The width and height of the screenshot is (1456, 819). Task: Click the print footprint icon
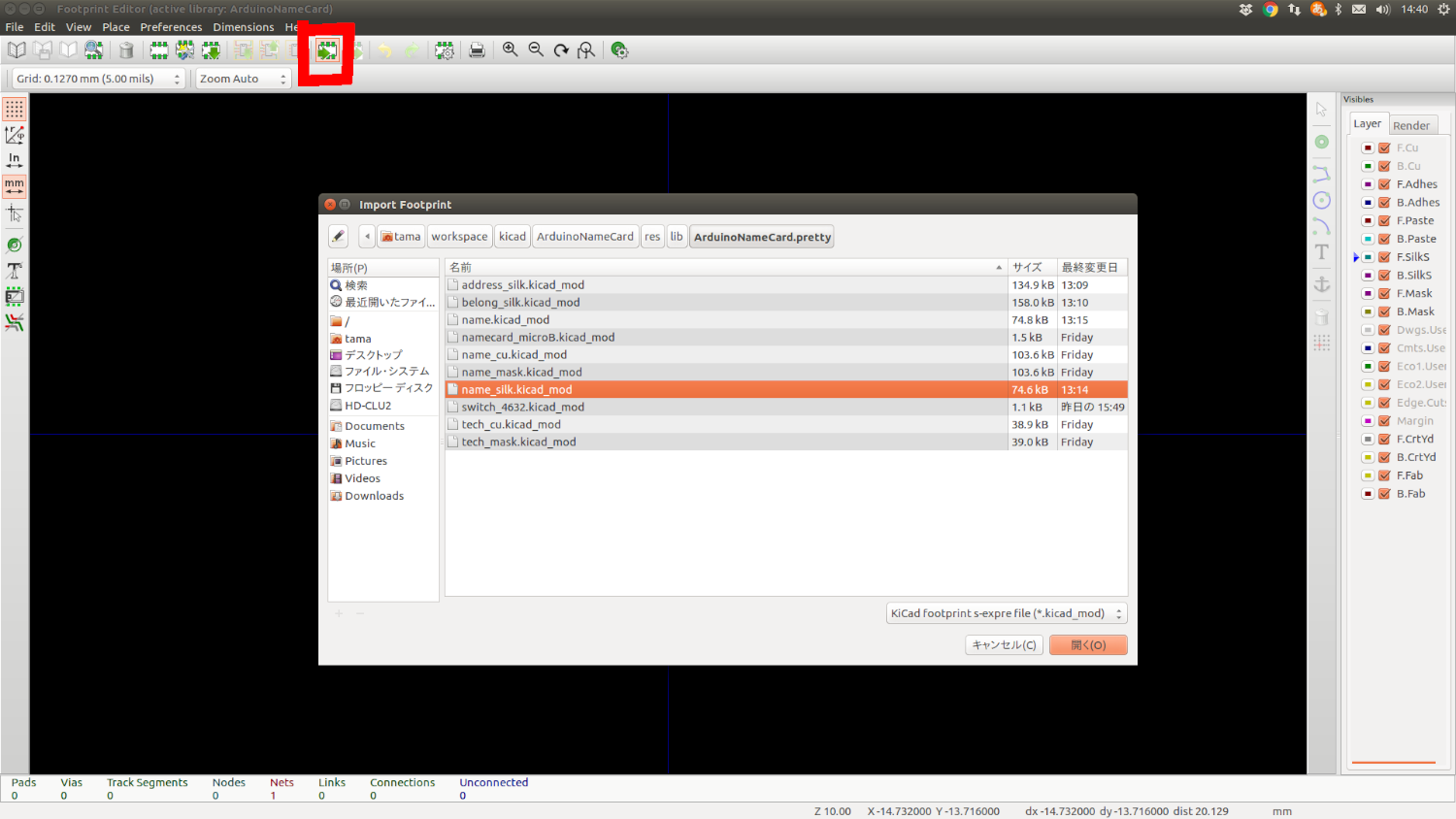click(x=477, y=50)
